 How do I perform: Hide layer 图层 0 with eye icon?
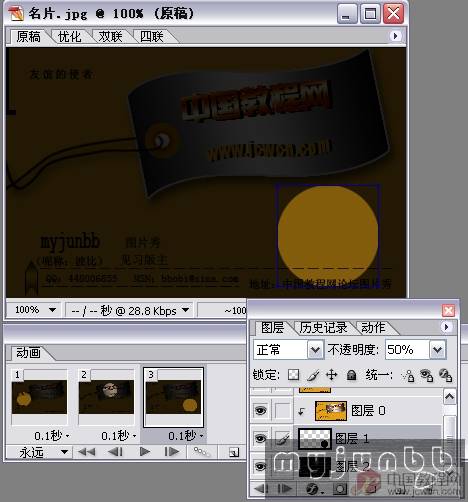pyautogui.click(x=260, y=410)
